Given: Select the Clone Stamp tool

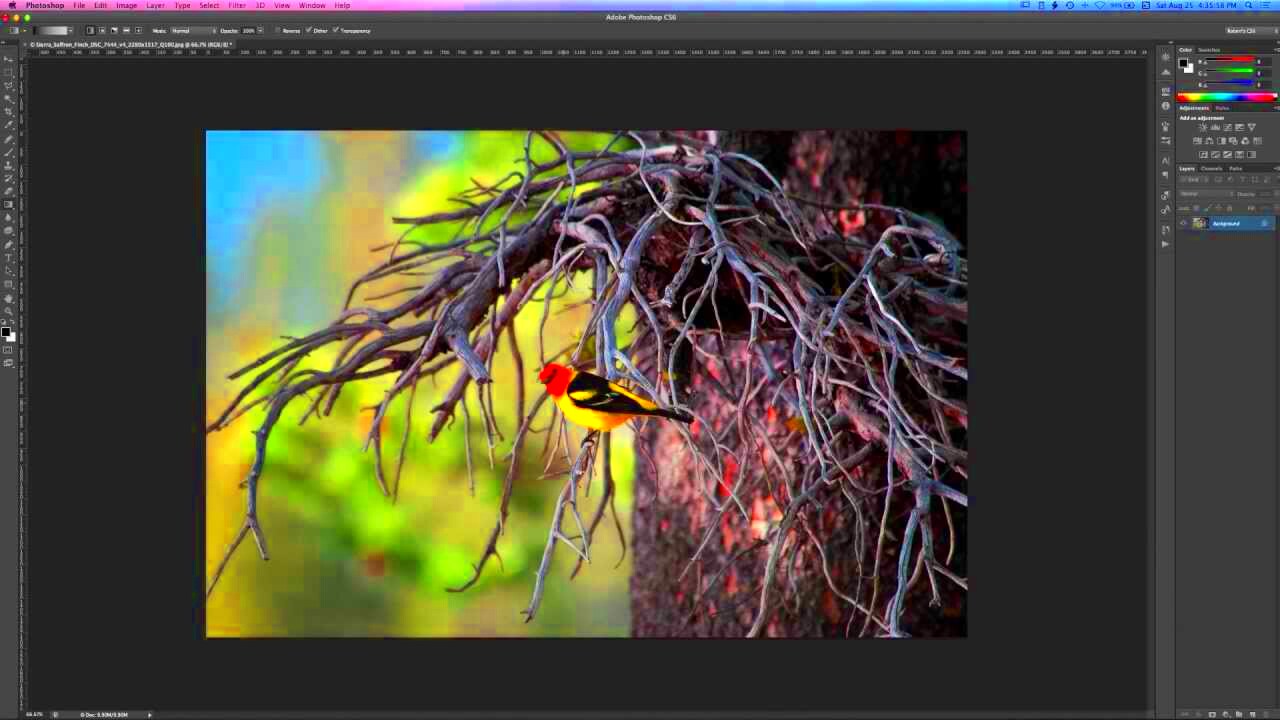Looking at the screenshot, I should coord(9,166).
